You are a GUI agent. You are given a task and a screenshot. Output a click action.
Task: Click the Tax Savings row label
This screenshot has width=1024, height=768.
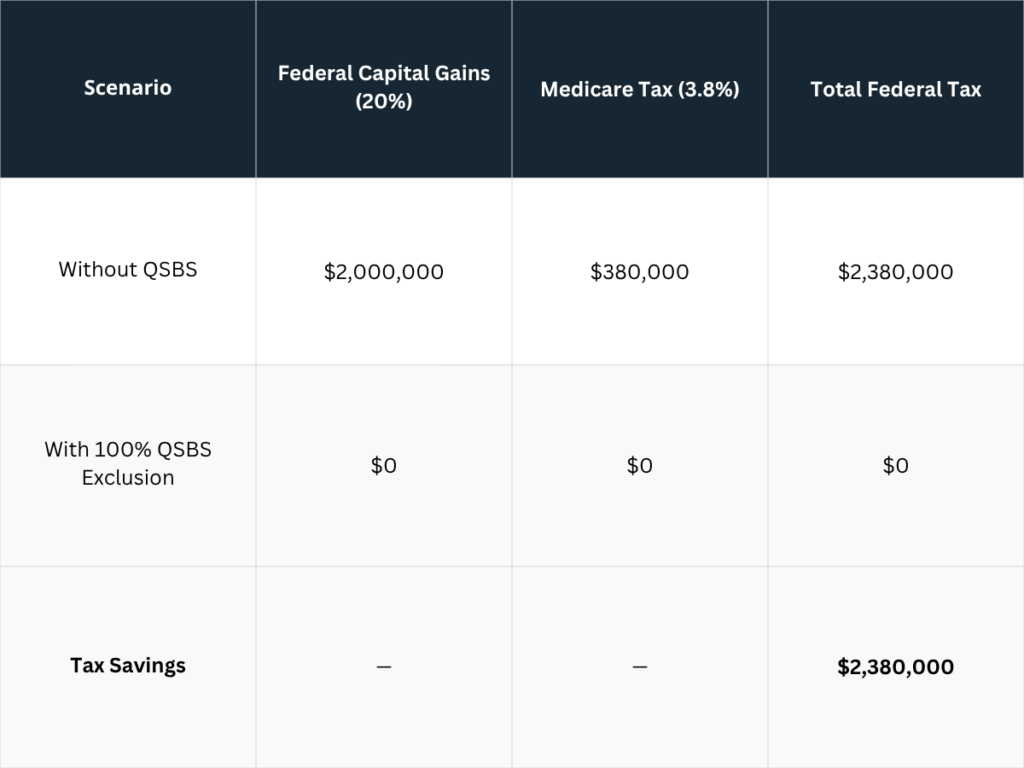[x=128, y=665]
